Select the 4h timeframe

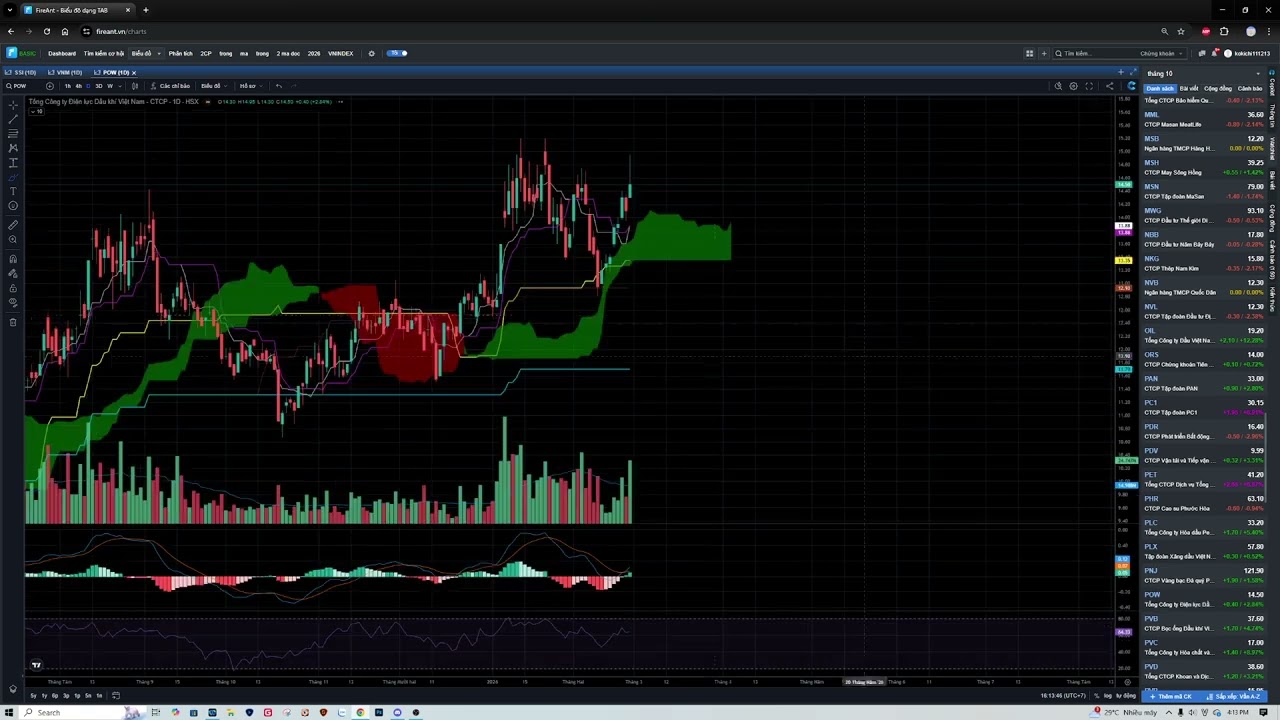pyautogui.click(x=79, y=86)
